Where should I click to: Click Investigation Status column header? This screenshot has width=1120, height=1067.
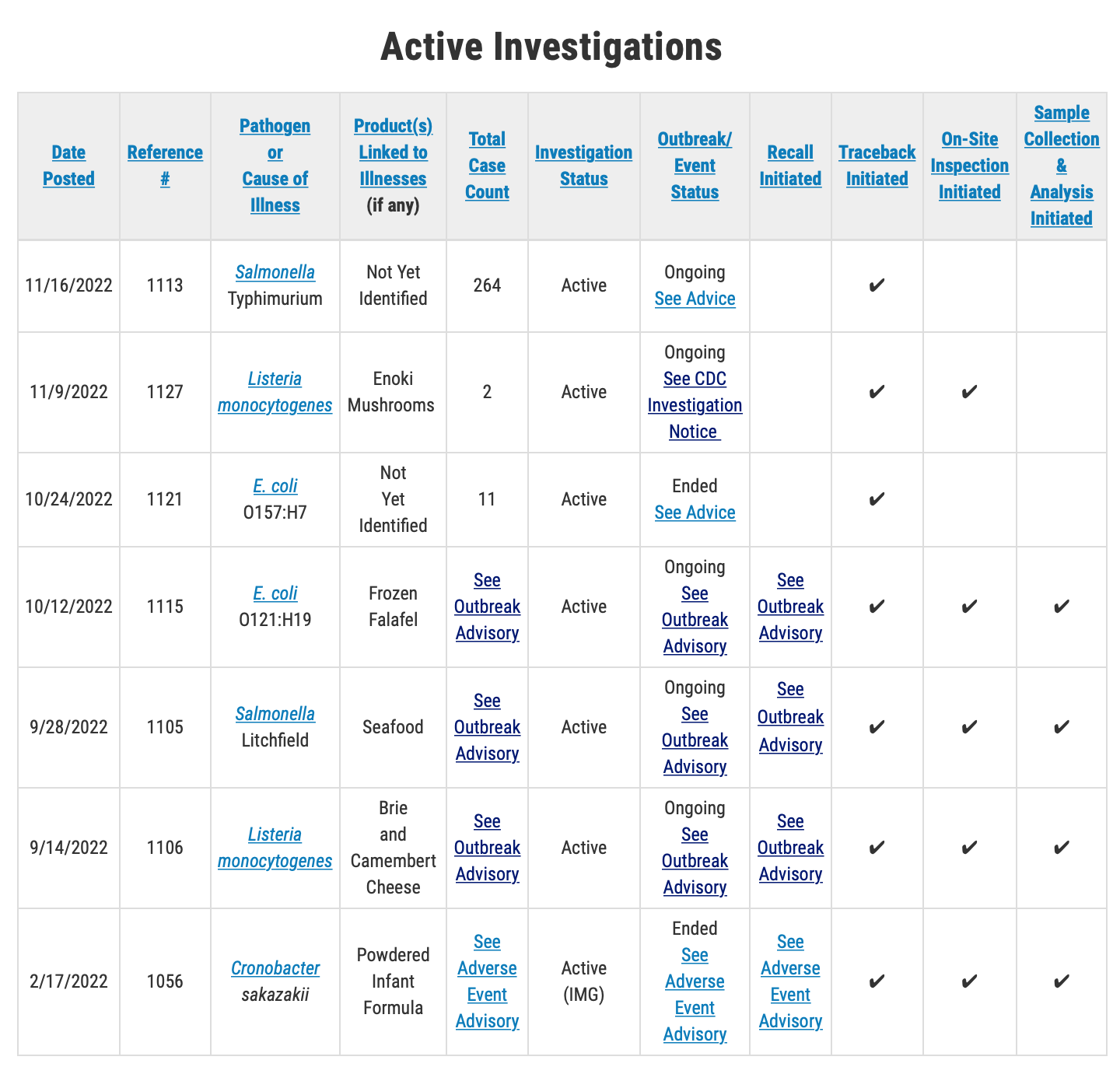click(583, 166)
